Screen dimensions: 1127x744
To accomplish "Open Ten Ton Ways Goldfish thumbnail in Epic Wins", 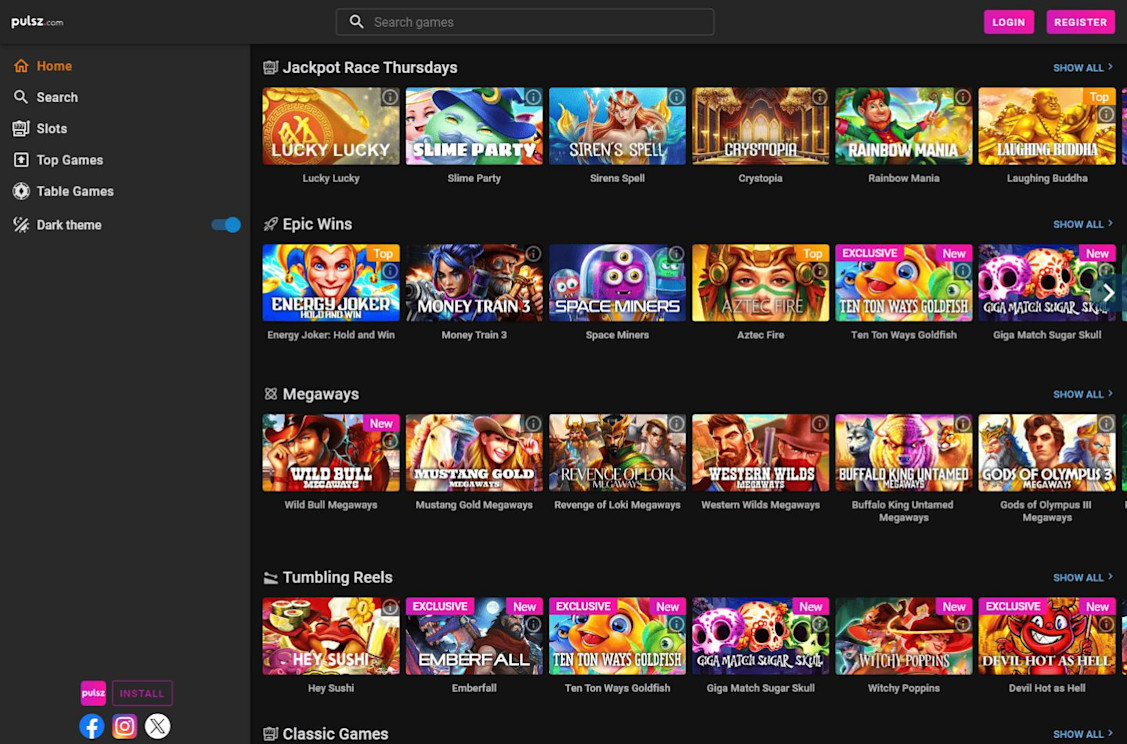I will coord(903,283).
